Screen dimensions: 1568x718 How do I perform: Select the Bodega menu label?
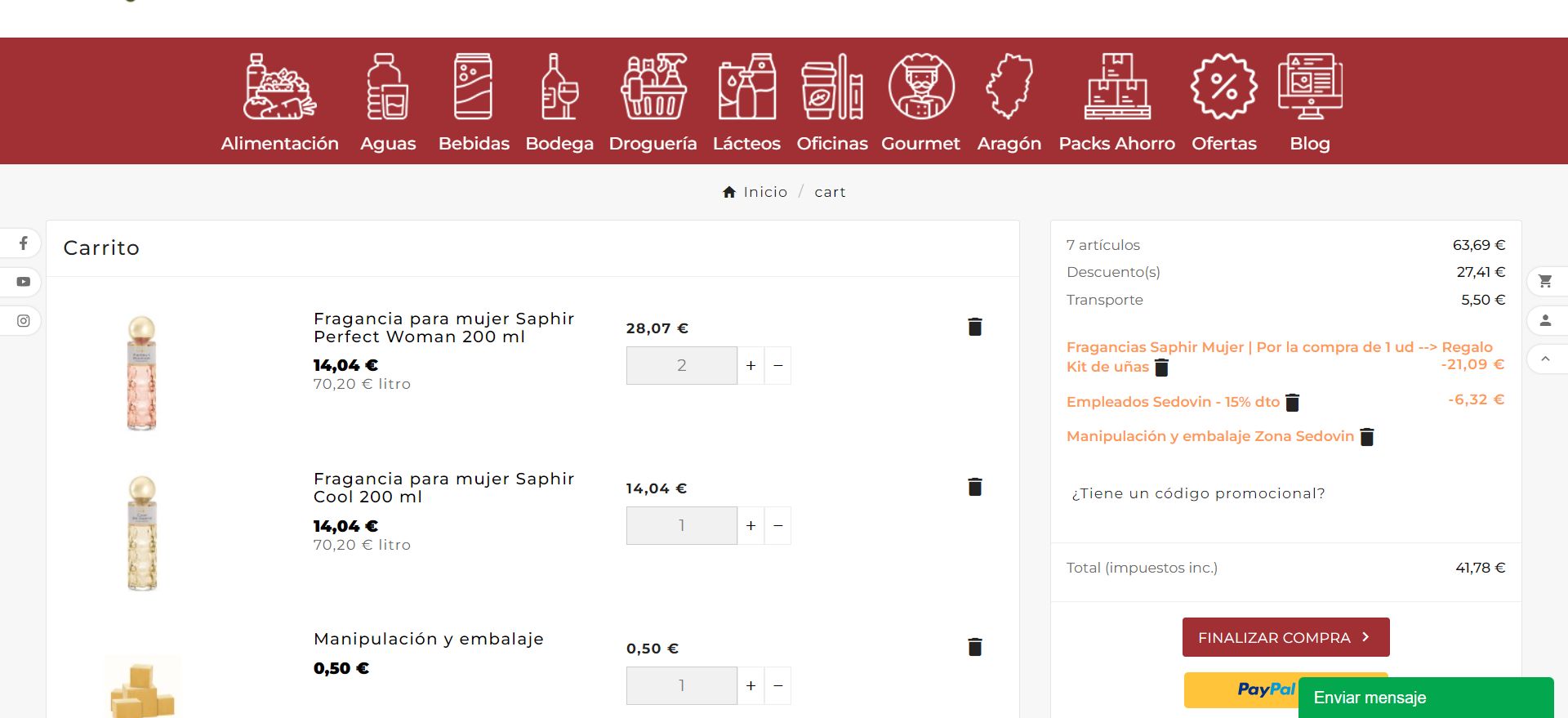(559, 144)
